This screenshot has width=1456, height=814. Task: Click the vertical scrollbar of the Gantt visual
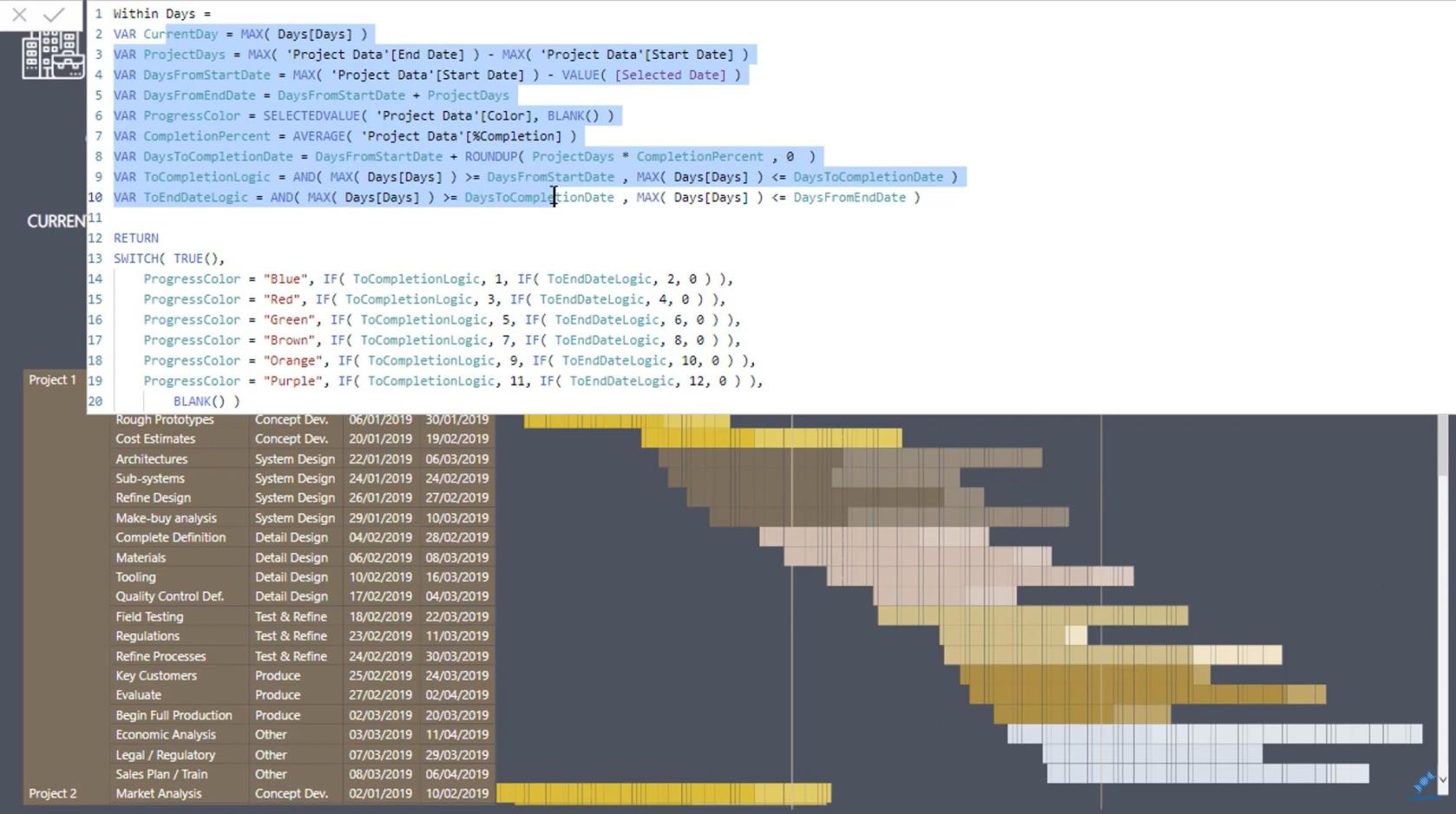(x=1443, y=446)
